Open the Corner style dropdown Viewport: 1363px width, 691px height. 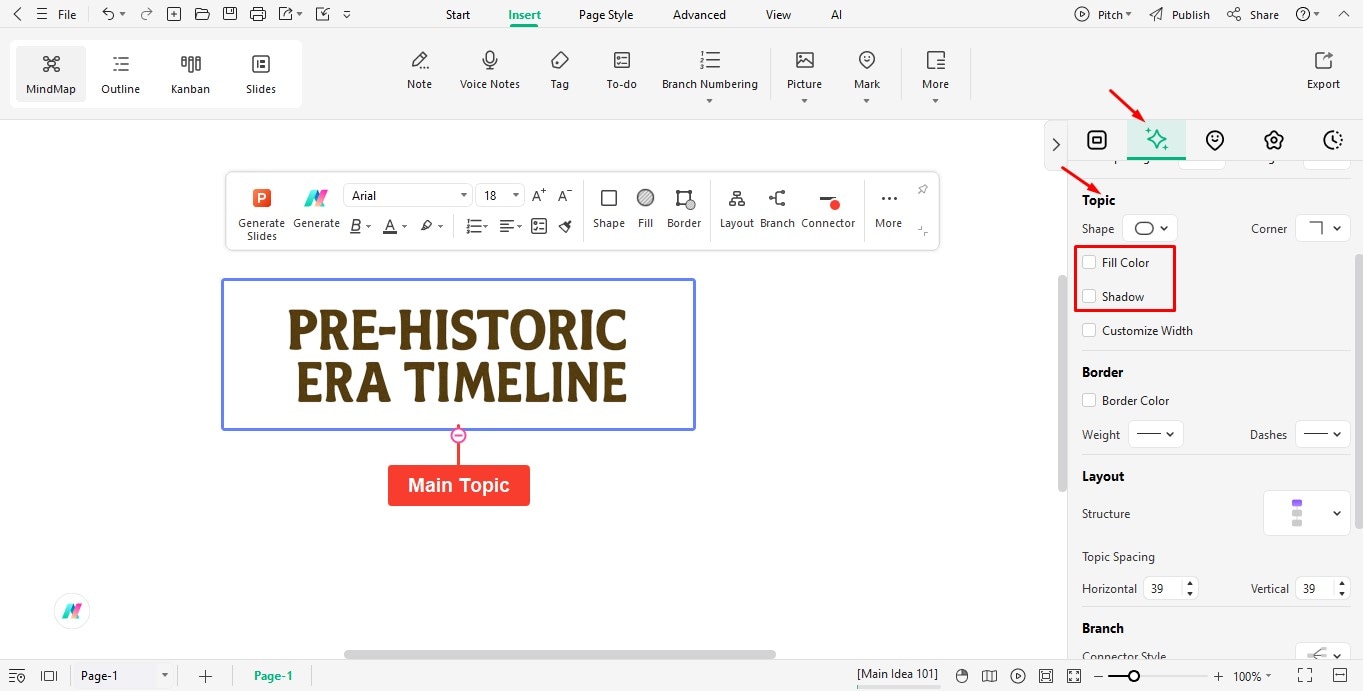coord(1322,228)
